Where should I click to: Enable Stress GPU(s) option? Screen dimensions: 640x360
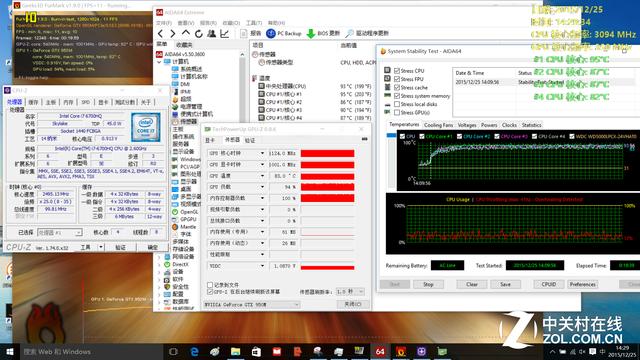click(x=397, y=112)
